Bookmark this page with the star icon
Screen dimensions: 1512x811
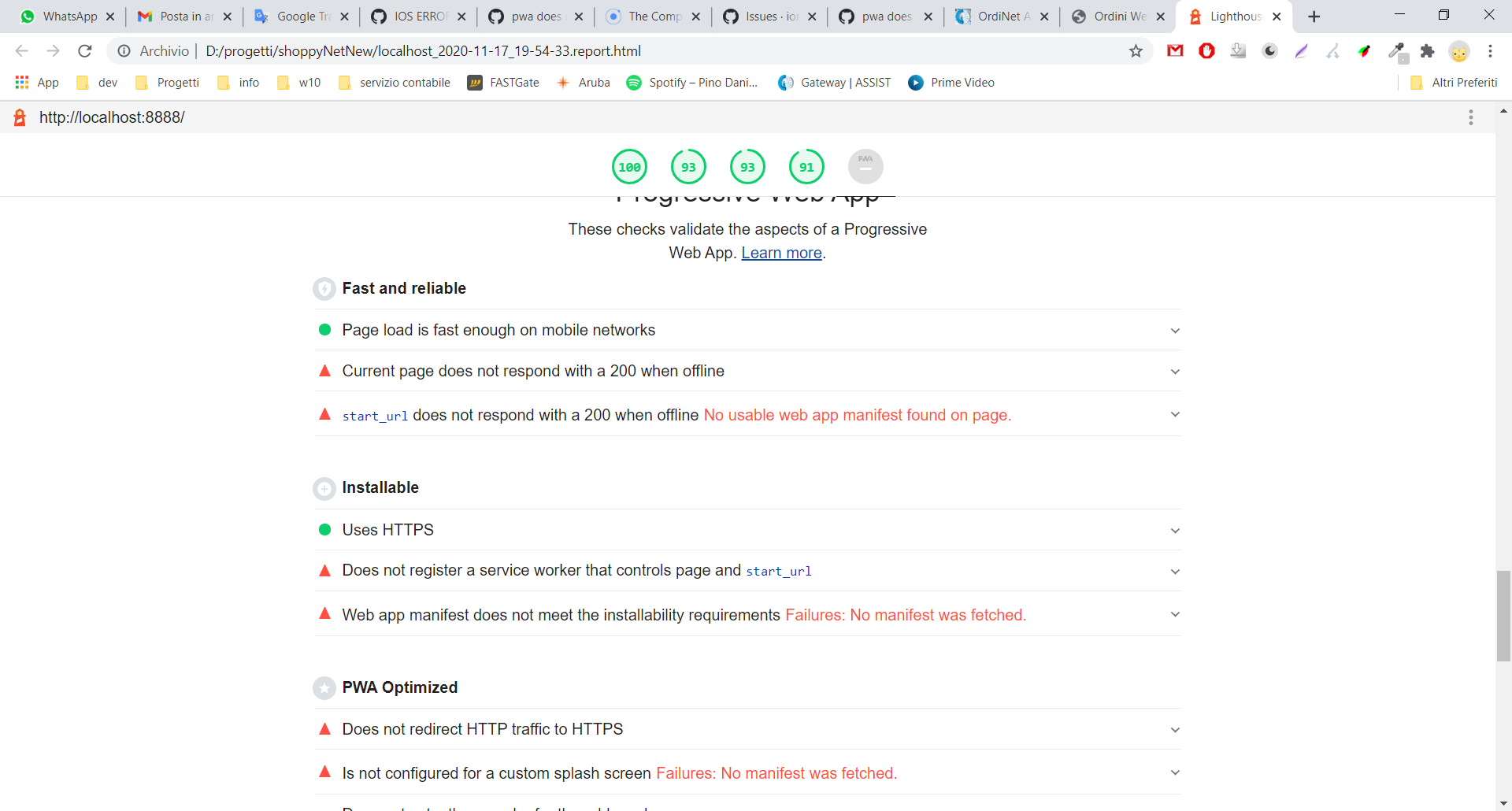(x=1136, y=50)
